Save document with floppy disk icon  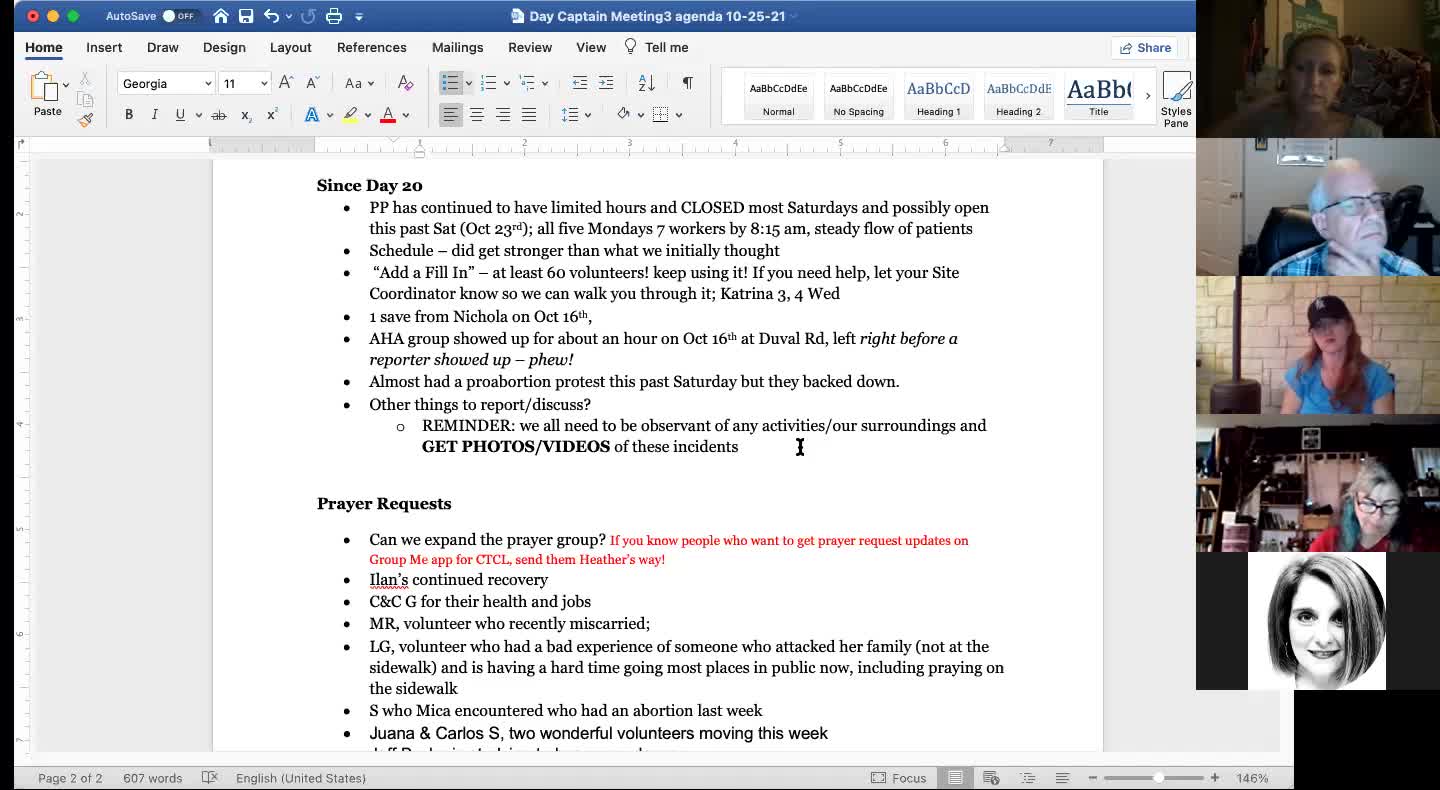pos(246,16)
